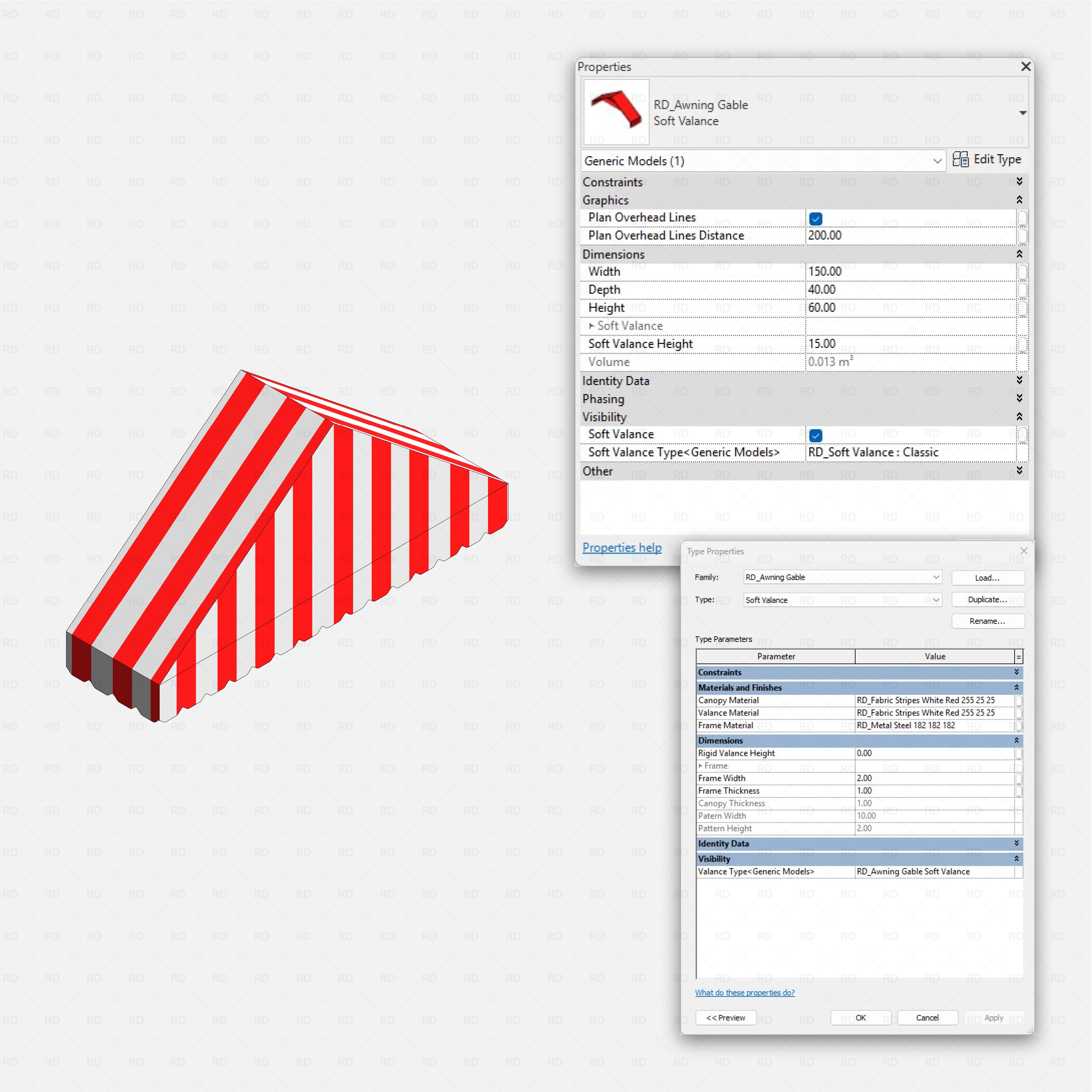Collapse Visibility group in Type Properties
Screen dimensions: 1092x1092
point(1016,859)
